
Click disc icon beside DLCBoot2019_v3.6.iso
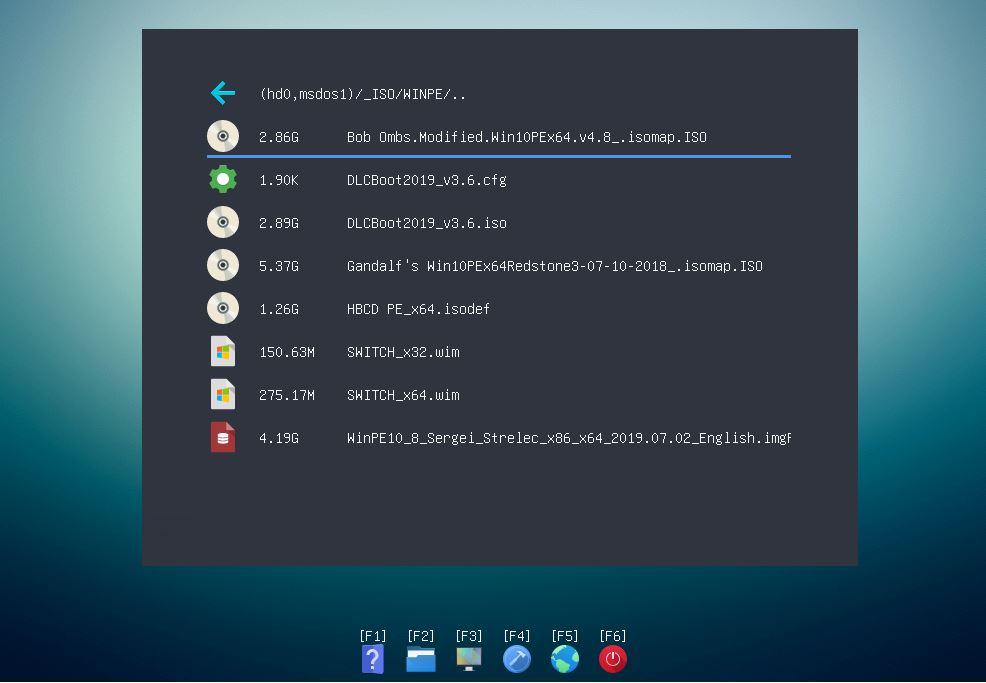[223, 222]
